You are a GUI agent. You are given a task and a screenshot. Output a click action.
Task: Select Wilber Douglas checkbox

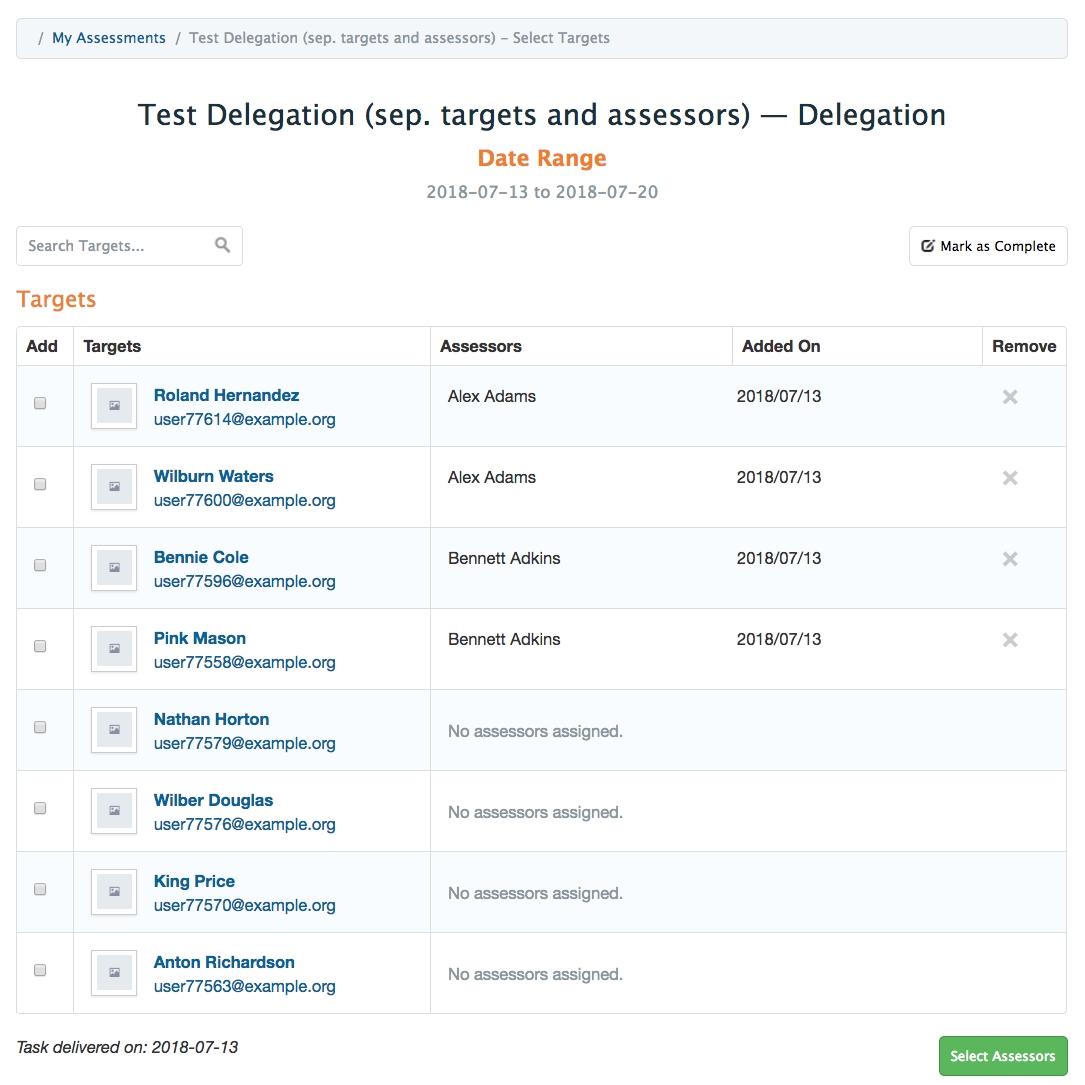click(x=40, y=808)
